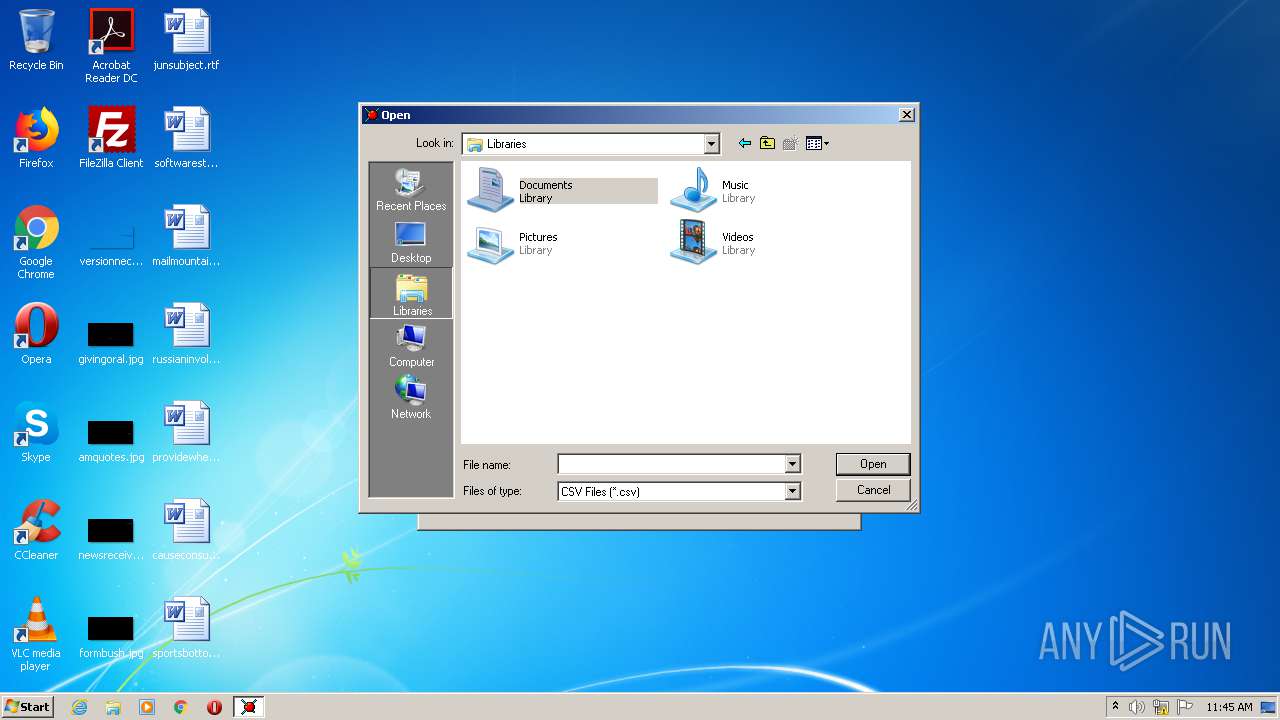The width and height of the screenshot is (1280, 720).
Task: Select FileZilla Client desktop shortcut
Action: click(x=111, y=138)
